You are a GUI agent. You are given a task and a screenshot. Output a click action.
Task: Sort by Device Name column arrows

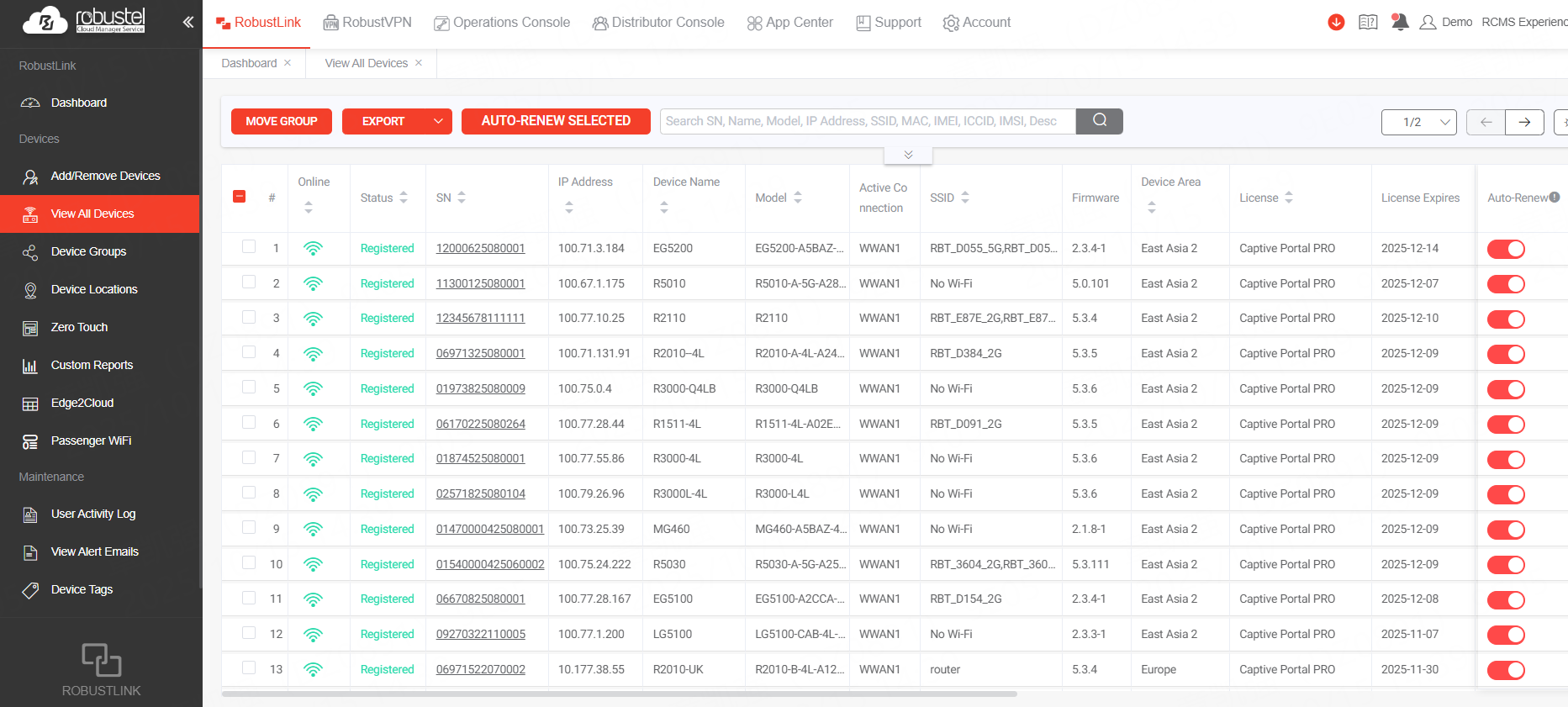664,207
